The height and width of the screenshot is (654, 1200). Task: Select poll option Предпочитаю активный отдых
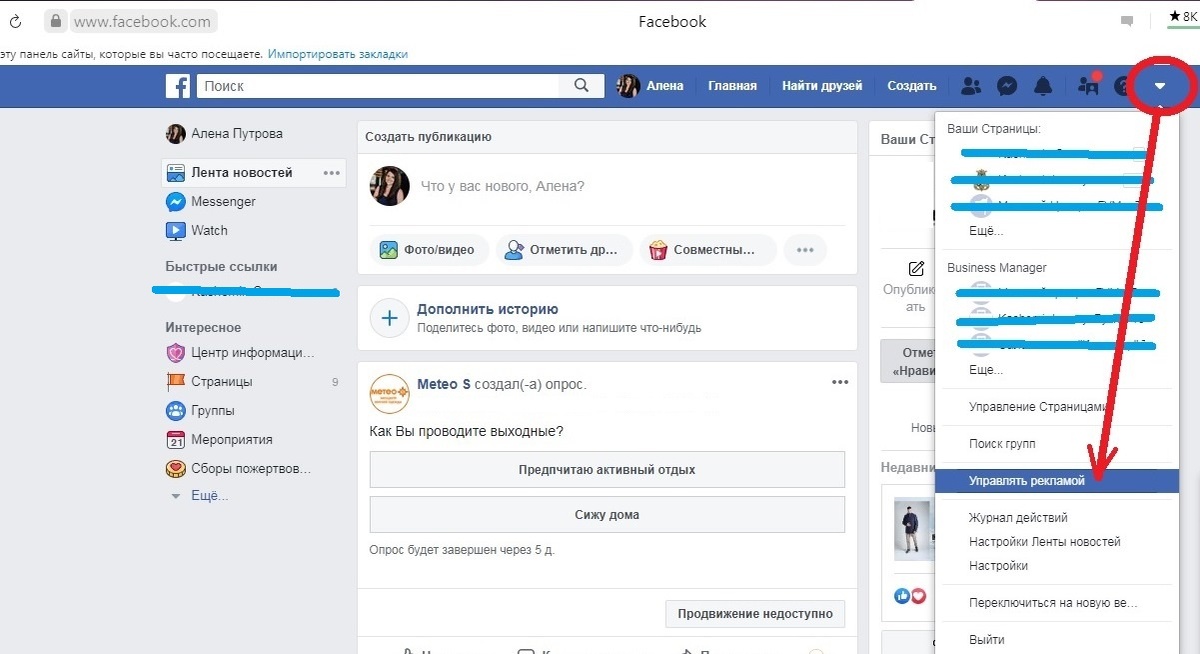(607, 469)
